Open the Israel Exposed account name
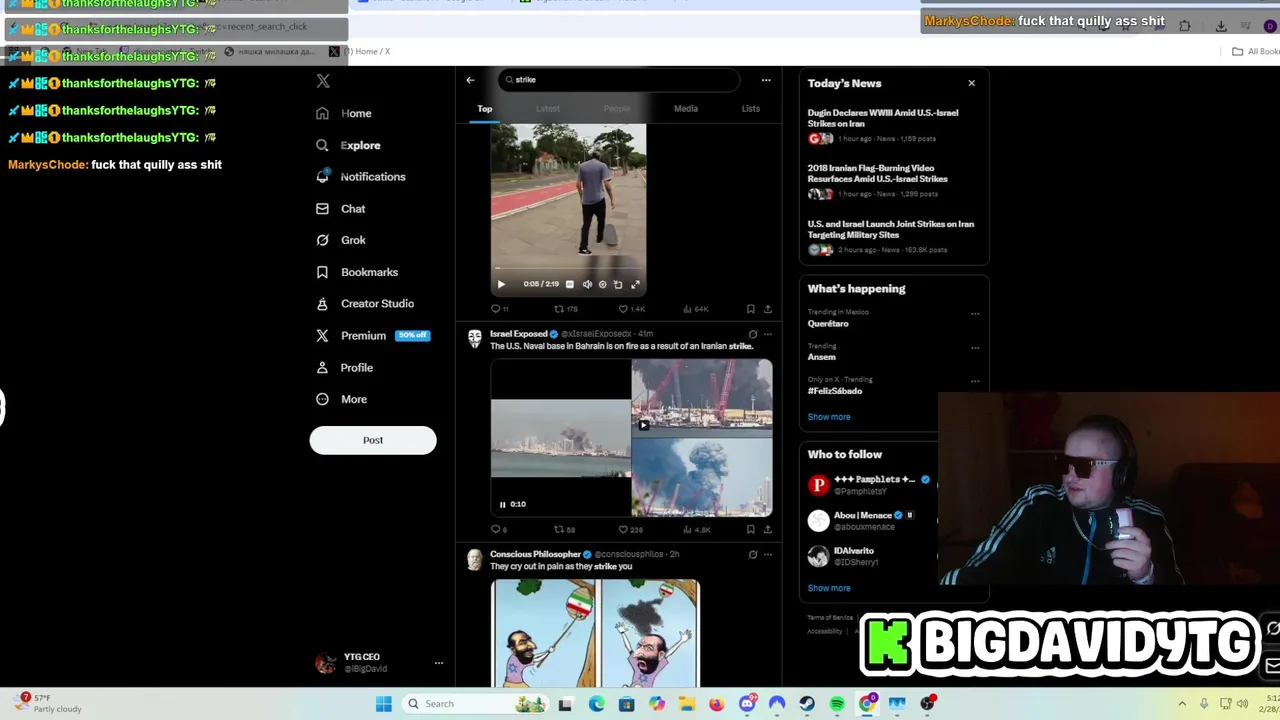Viewport: 1280px width, 720px height. (x=519, y=334)
